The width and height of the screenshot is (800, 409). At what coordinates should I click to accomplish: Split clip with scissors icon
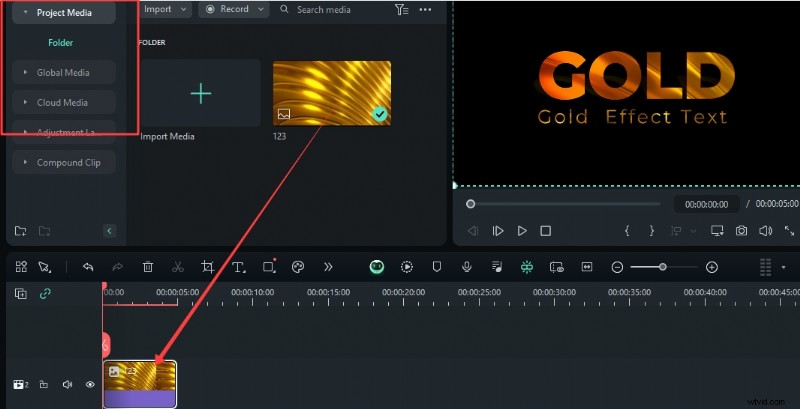click(x=178, y=267)
